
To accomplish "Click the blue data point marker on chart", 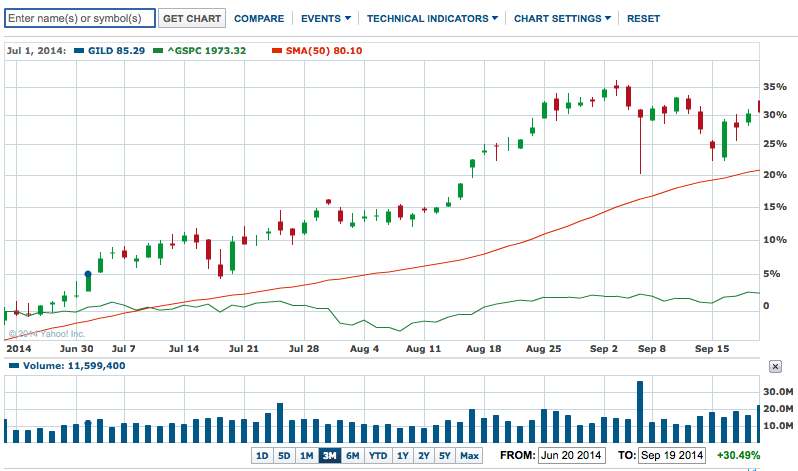I will click(88, 273).
